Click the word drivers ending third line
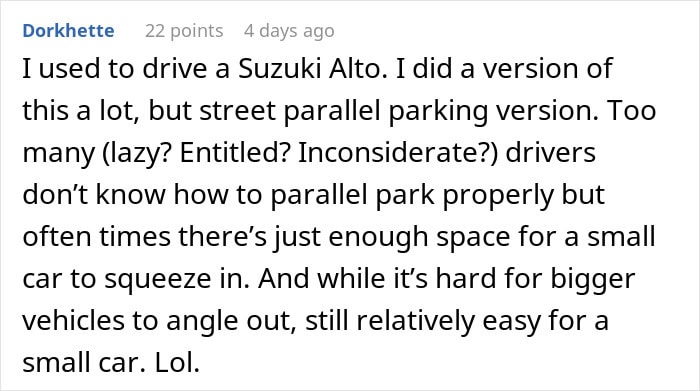 [550, 153]
